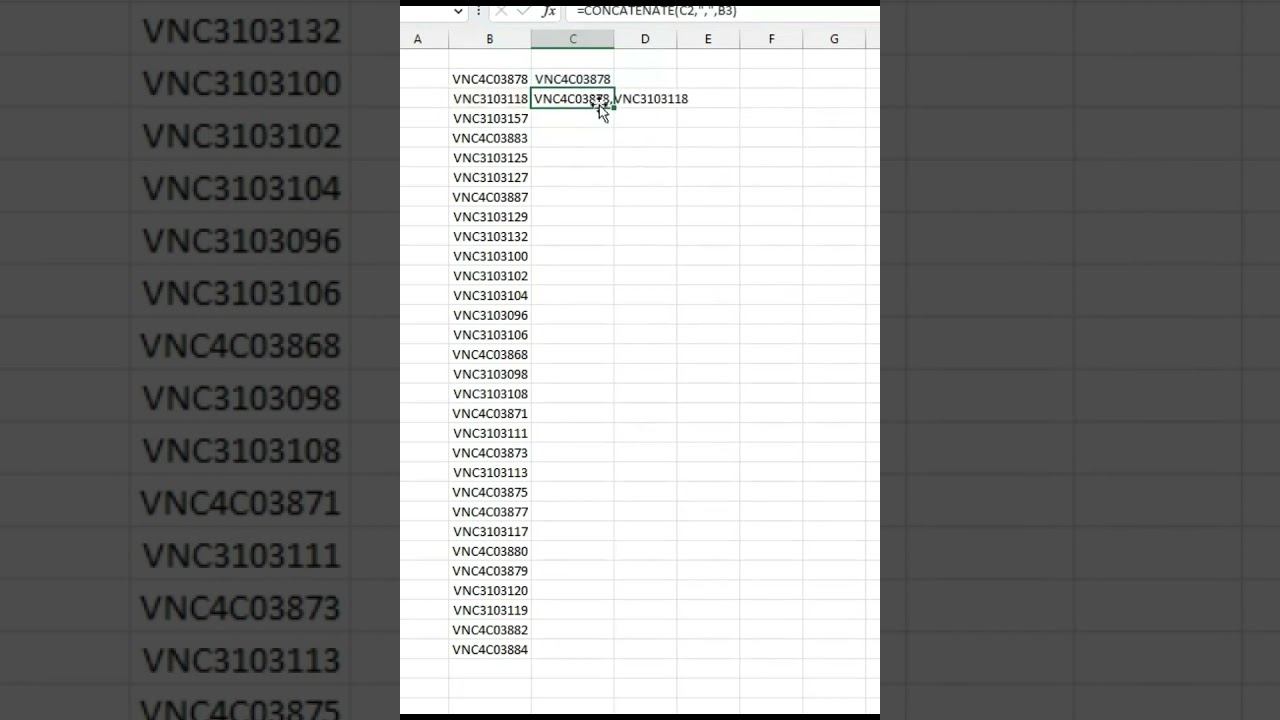Select column F header
Screen dimensions: 1280x720
tap(771, 39)
